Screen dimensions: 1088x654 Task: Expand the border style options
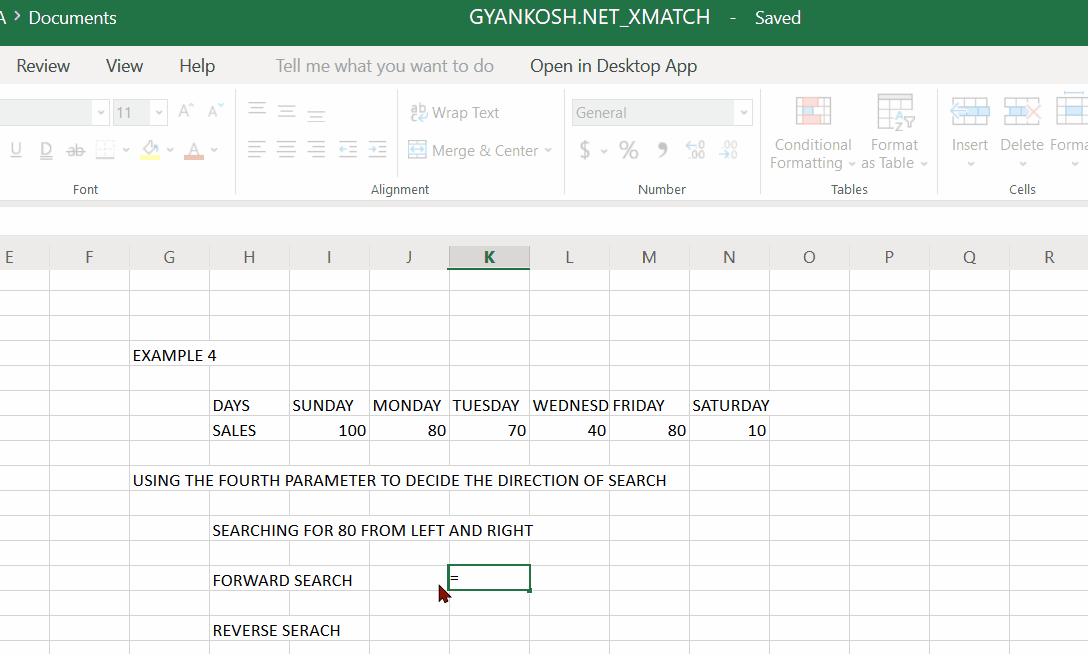(126, 148)
